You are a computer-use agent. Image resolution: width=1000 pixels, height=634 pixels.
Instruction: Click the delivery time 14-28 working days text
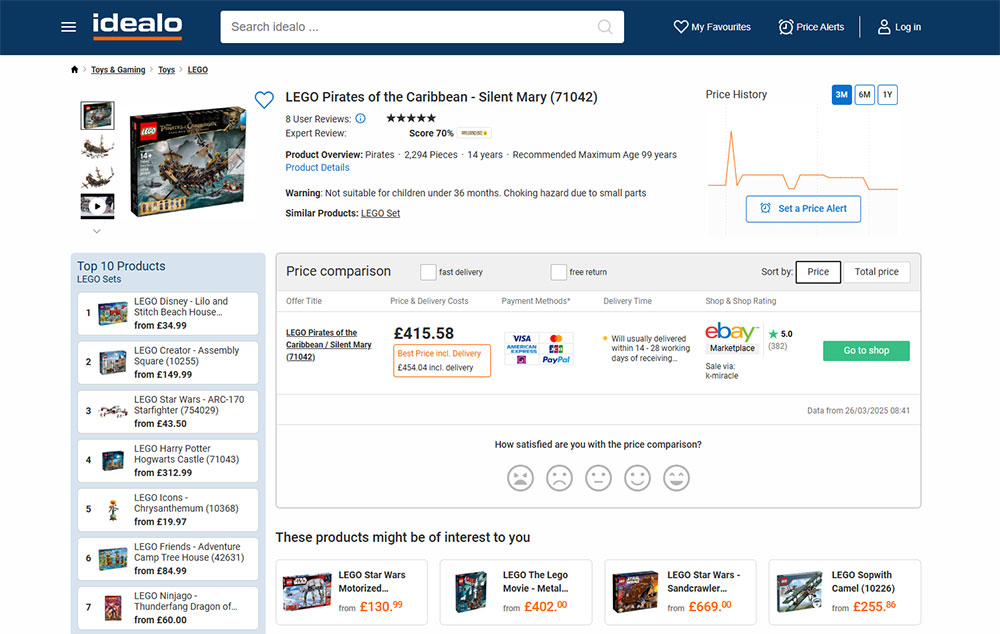point(651,348)
